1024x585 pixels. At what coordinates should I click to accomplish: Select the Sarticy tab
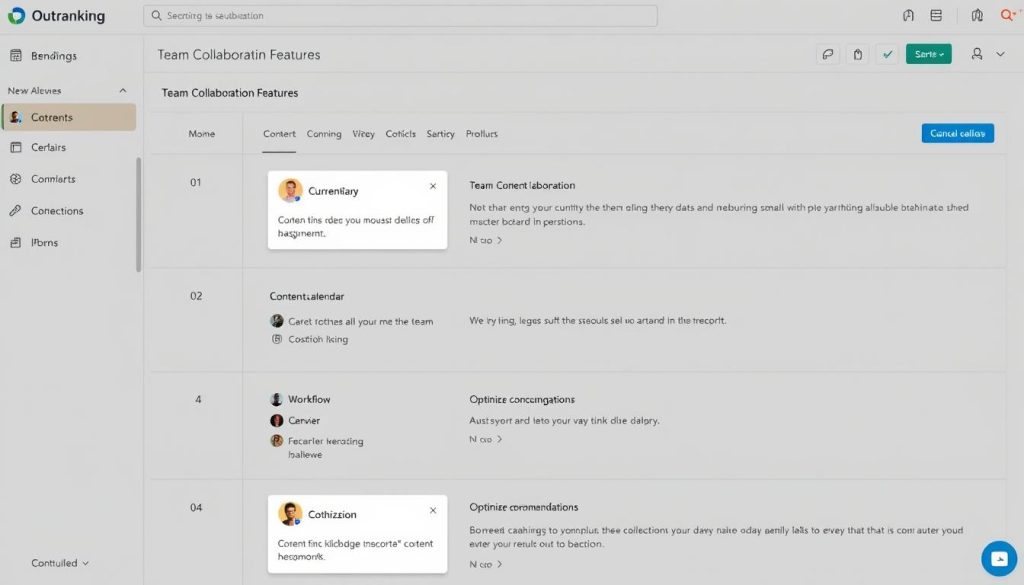pyautogui.click(x=440, y=134)
